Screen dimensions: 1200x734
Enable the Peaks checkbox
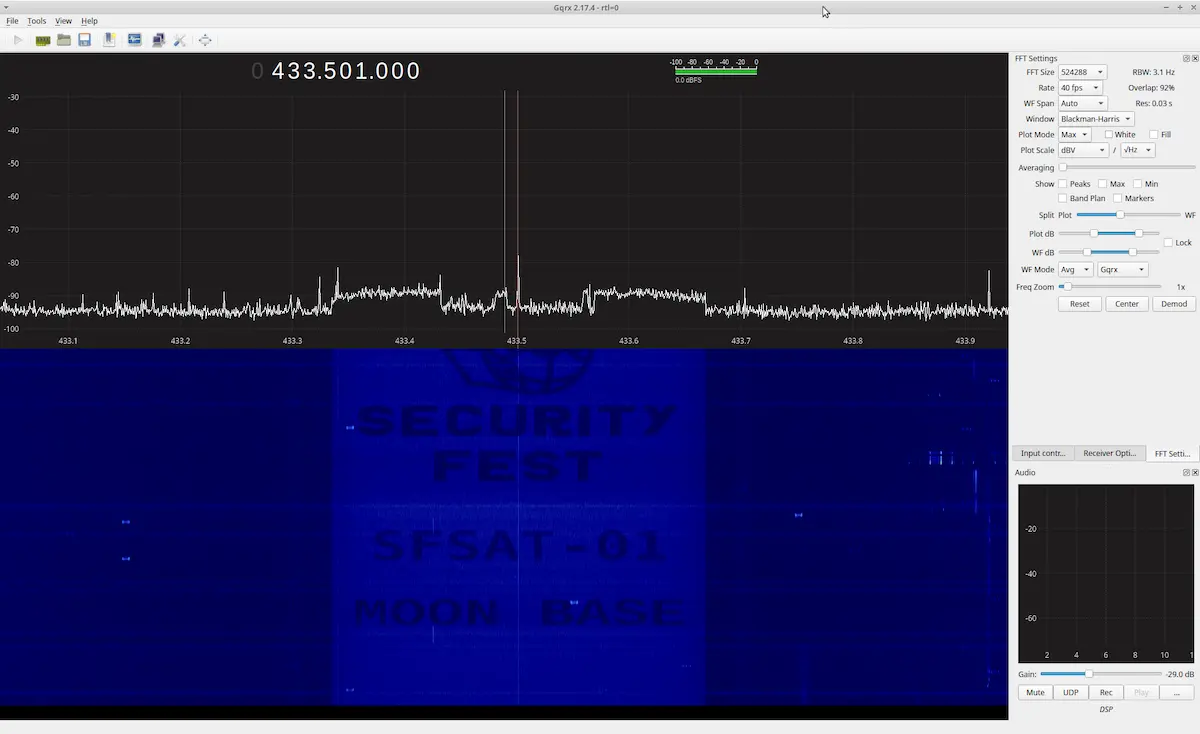pyautogui.click(x=1063, y=184)
